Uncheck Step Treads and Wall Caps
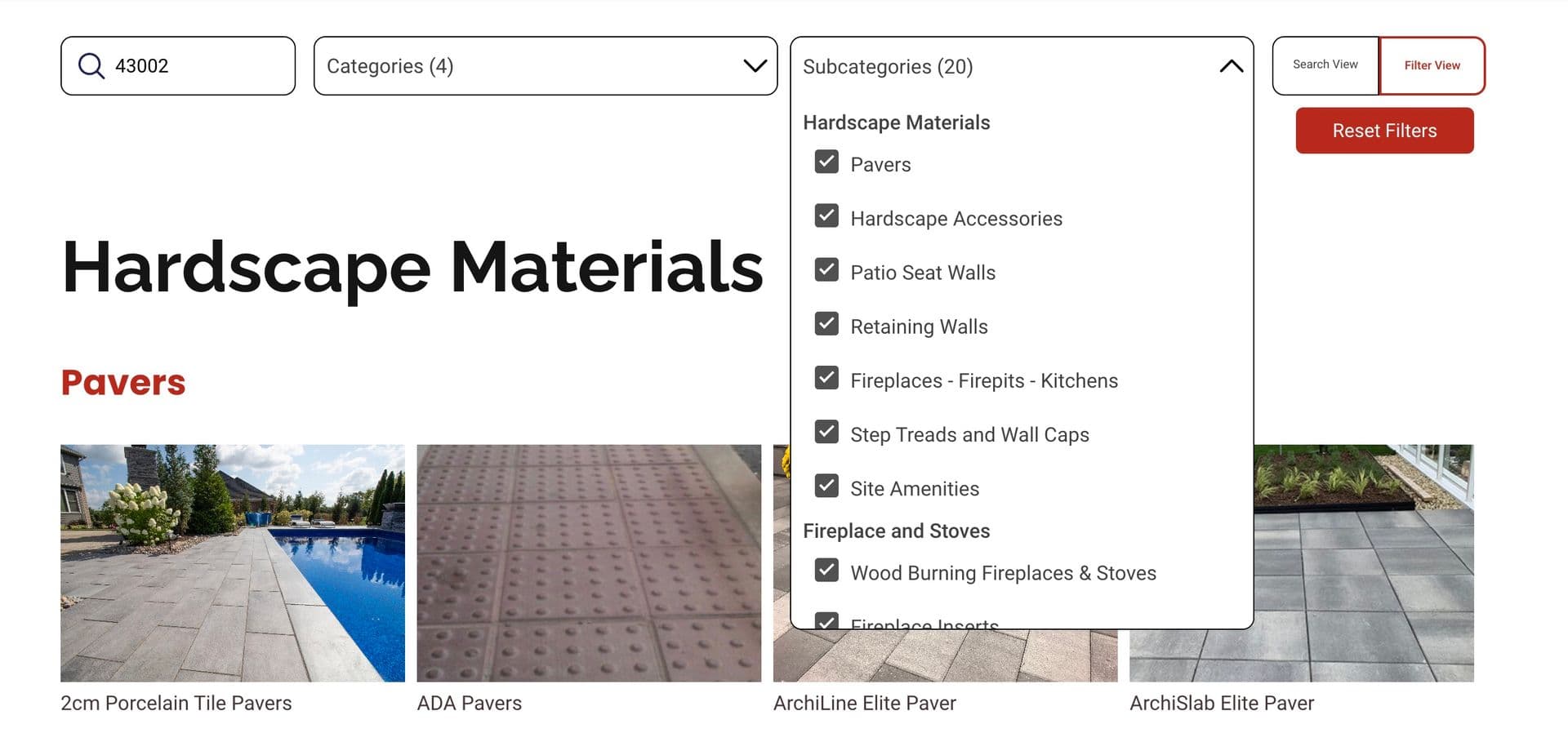This screenshot has width=1568, height=742. [x=826, y=432]
